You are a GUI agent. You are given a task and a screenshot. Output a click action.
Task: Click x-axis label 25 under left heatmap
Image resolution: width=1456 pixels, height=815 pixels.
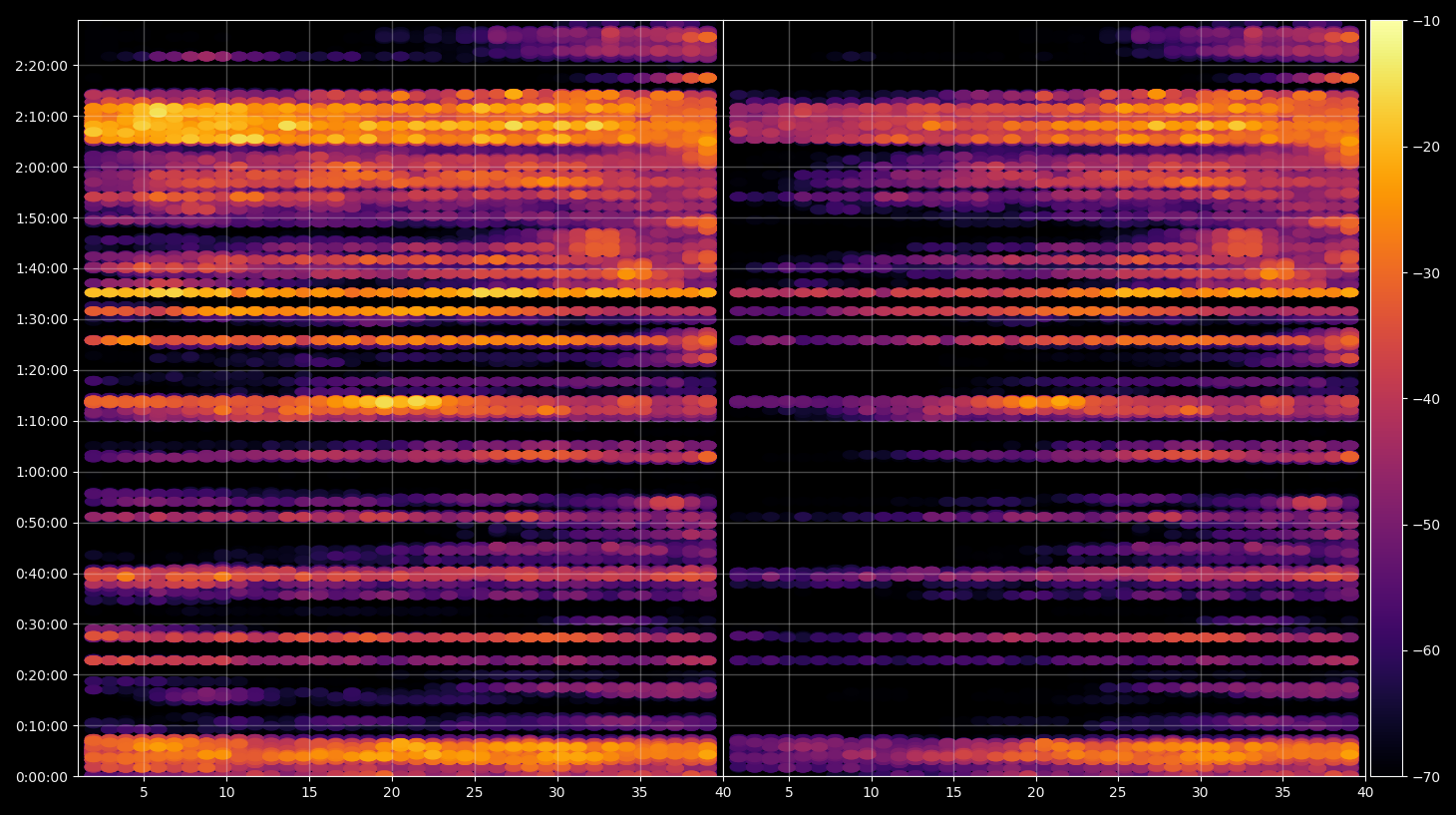pyautogui.click(x=475, y=793)
